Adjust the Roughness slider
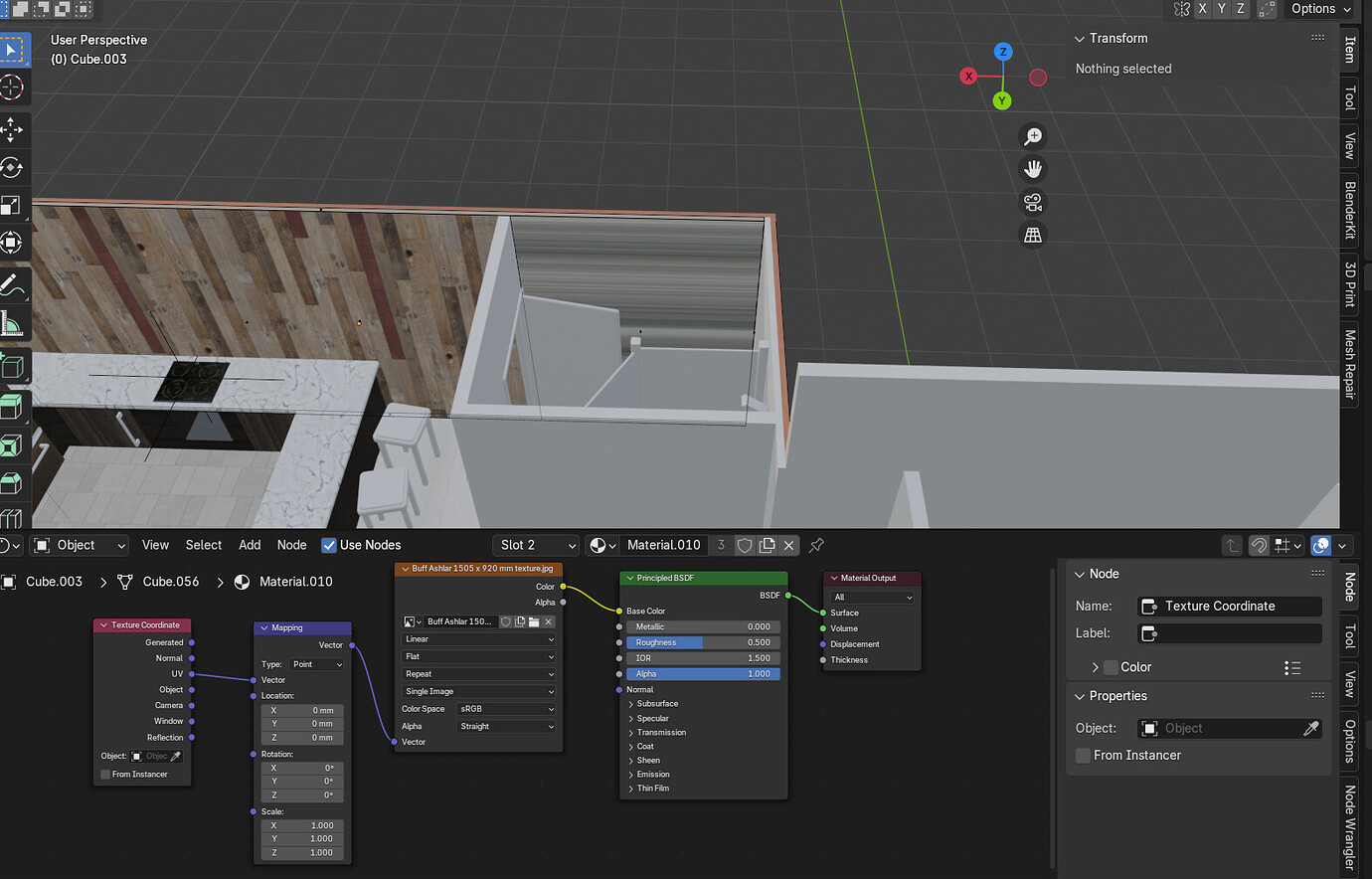The image size is (1372, 879). point(703,642)
